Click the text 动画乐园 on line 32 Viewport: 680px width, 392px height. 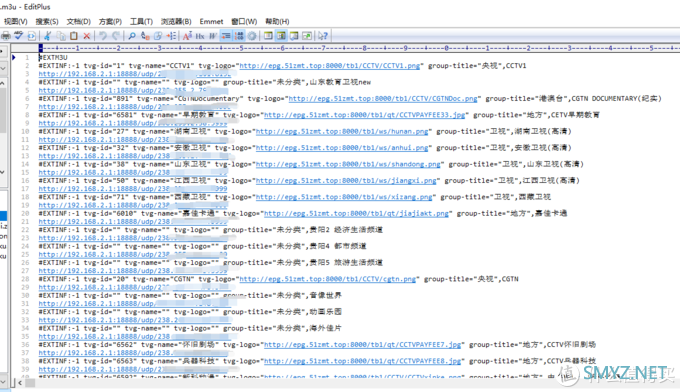326,312
